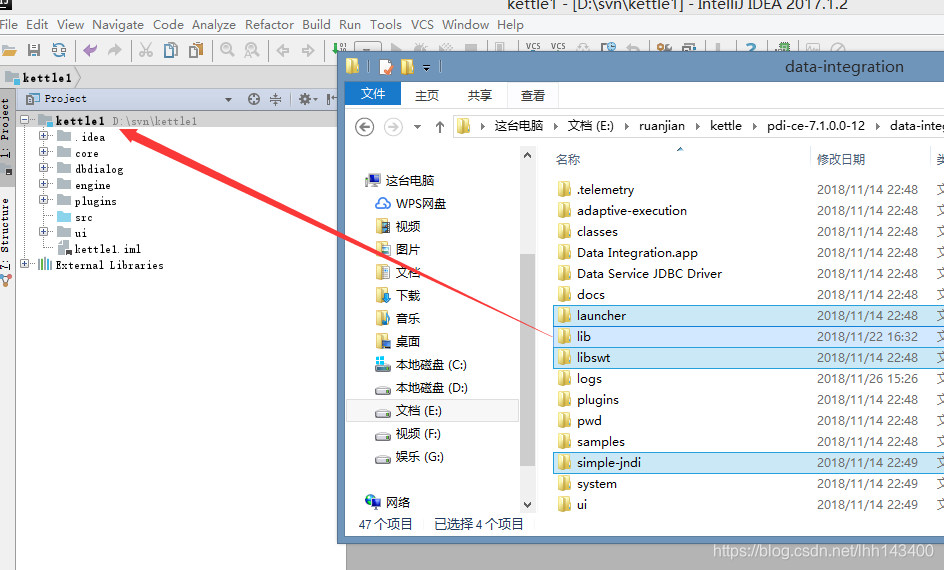944x570 pixels.
Task: Open Explorer recent locations dropdown arrow
Action: click(417, 127)
